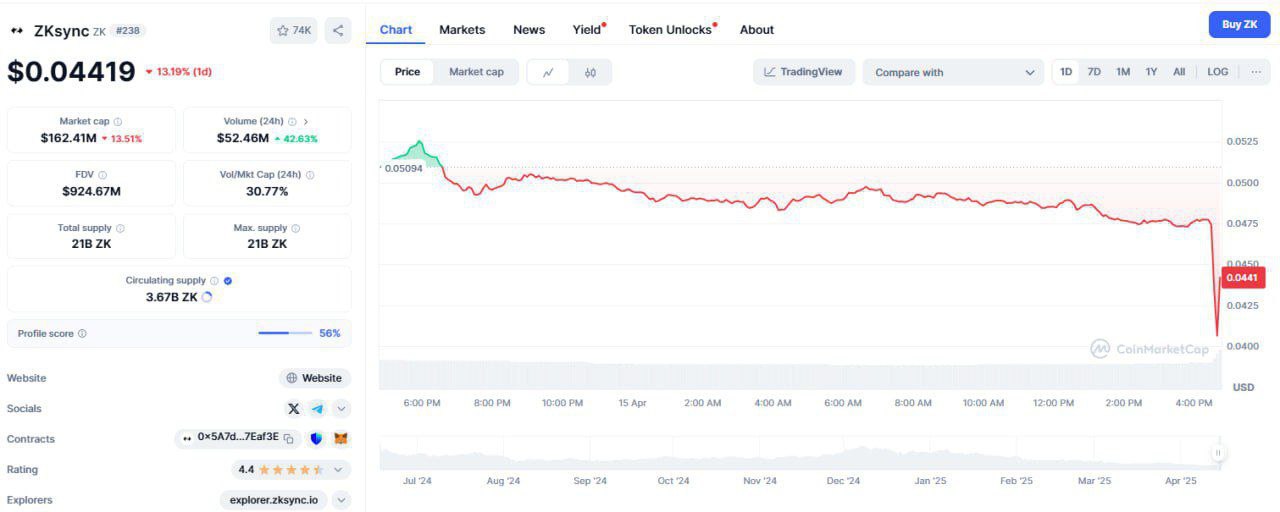
Task: Expand the Socials chevron dropdown
Action: [x=341, y=408]
